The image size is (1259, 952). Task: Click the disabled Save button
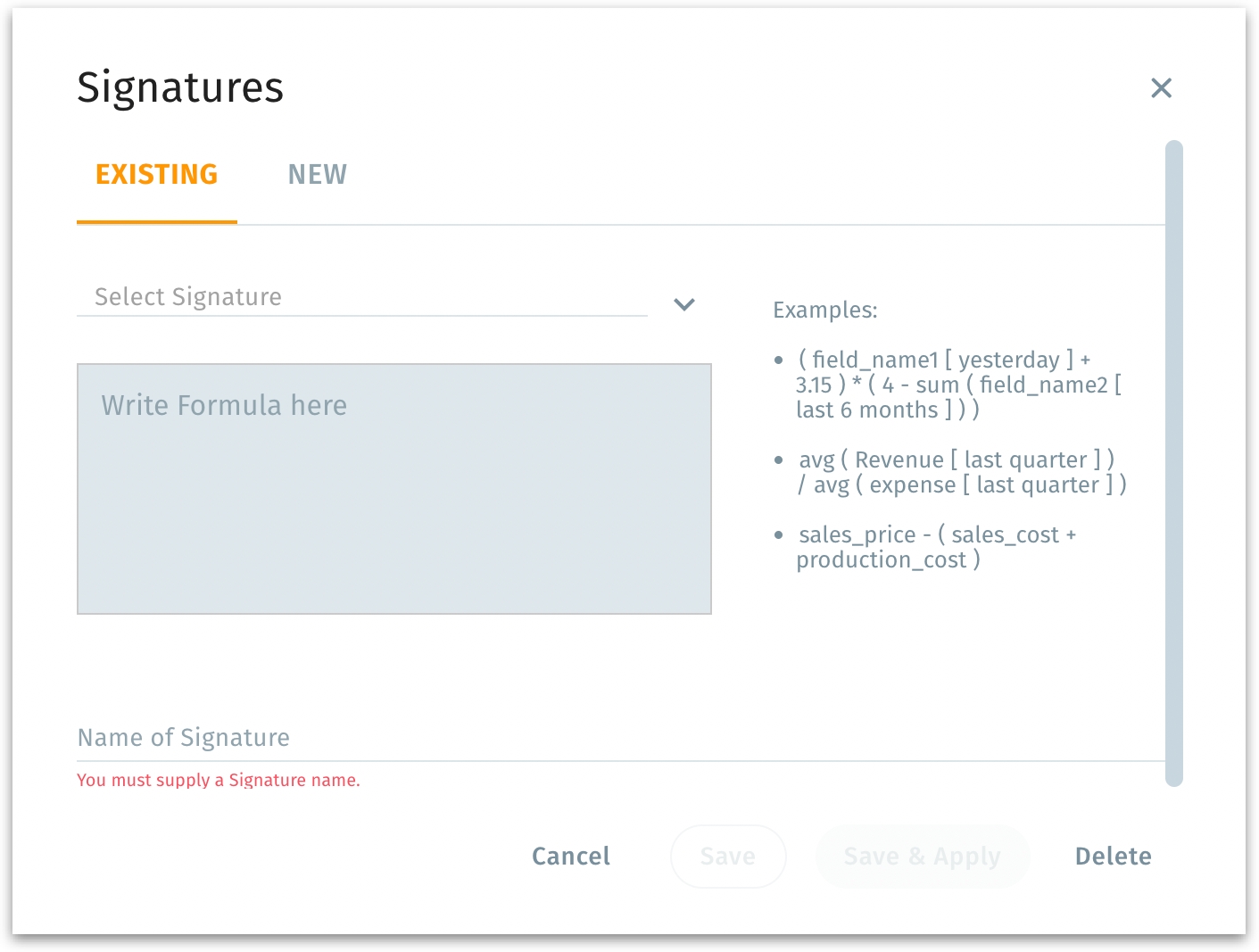coord(727,857)
